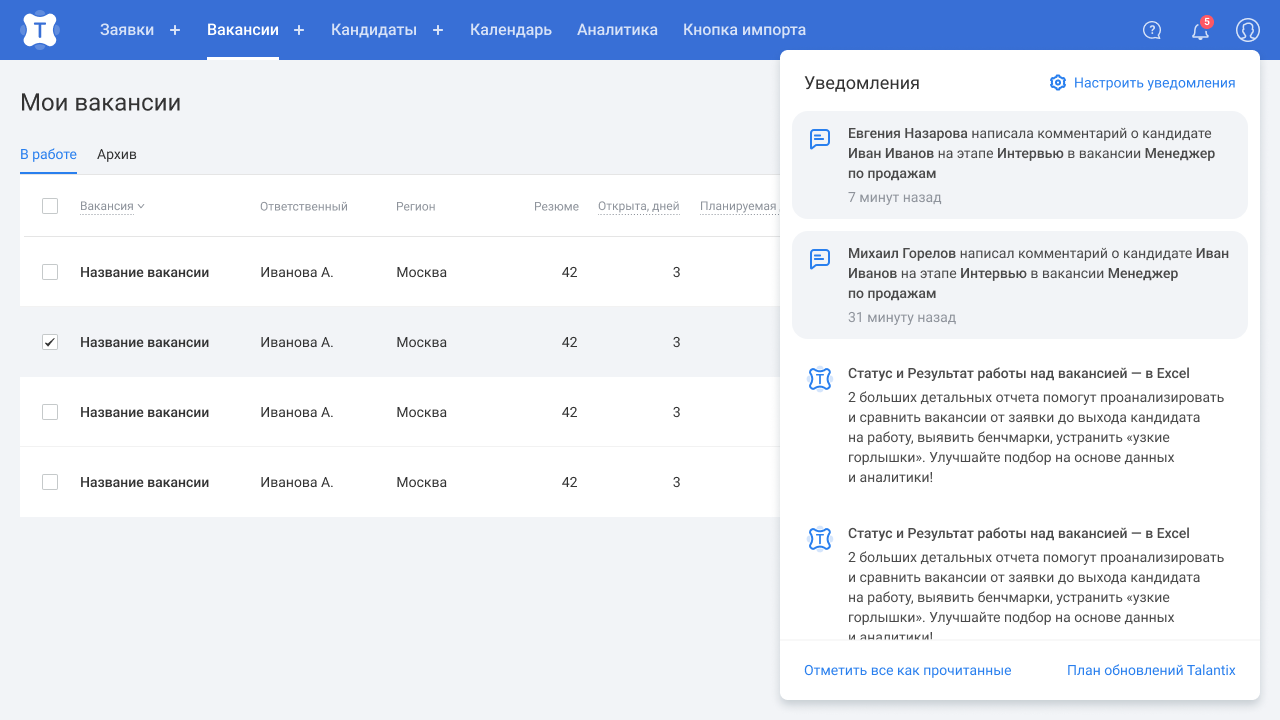Viewport: 1280px width, 720px height.
Task: Click comment icon in Михаил Горелов notification
Action: (820, 259)
